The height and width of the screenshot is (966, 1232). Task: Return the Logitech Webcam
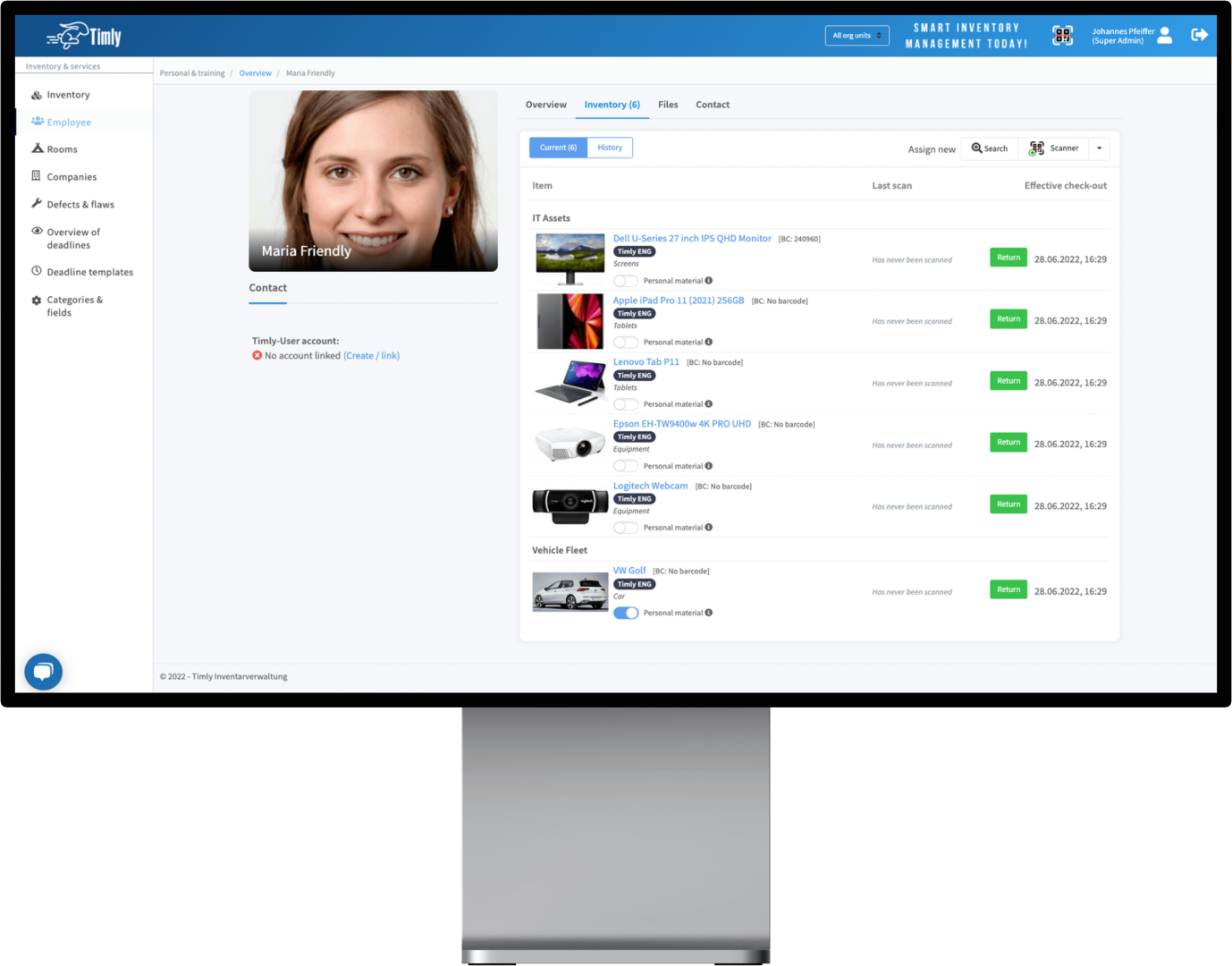[x=1008, y=504]
